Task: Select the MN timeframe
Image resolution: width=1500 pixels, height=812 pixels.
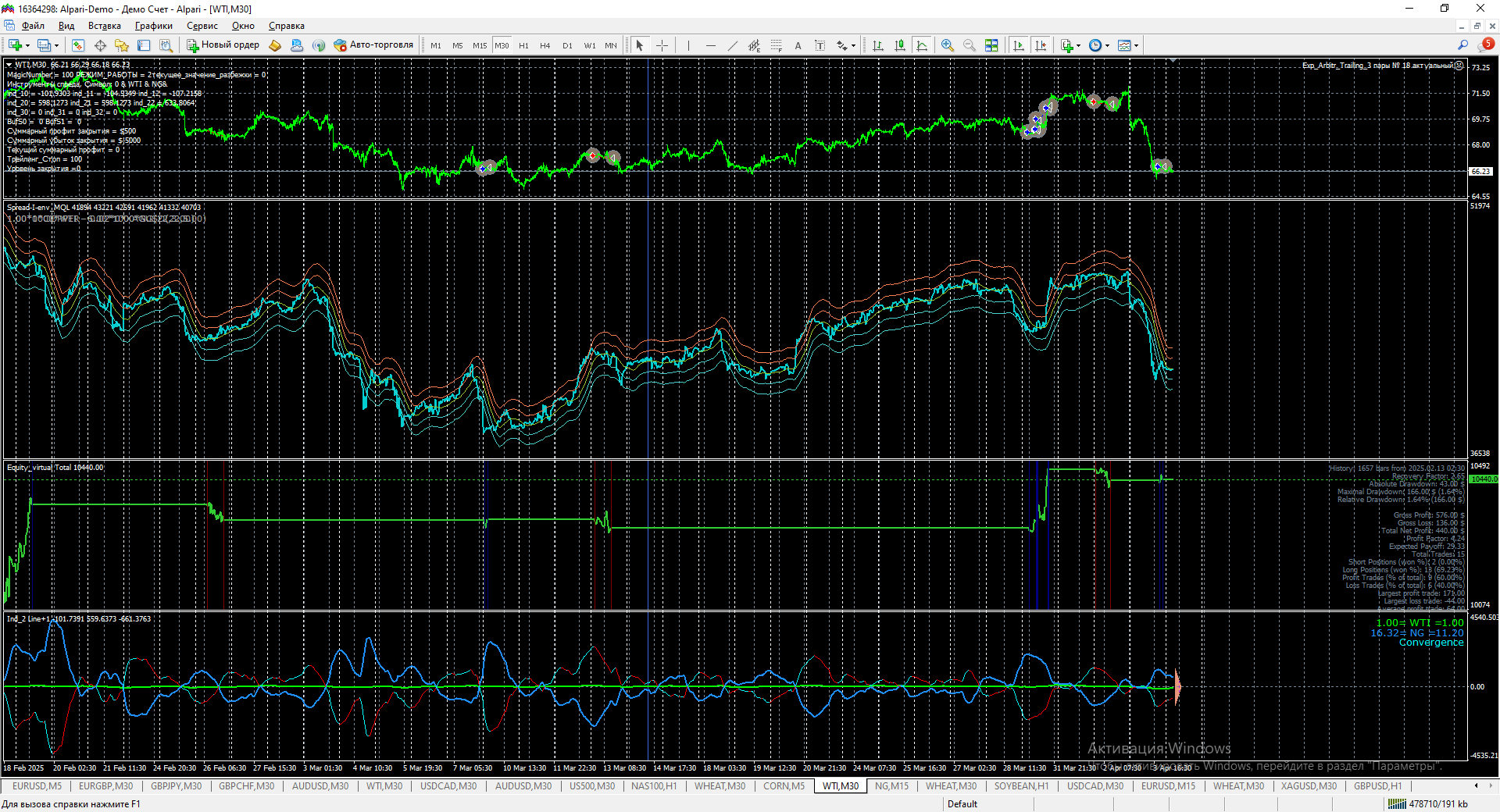Action: pyautogui.click(x=611, y=45)
